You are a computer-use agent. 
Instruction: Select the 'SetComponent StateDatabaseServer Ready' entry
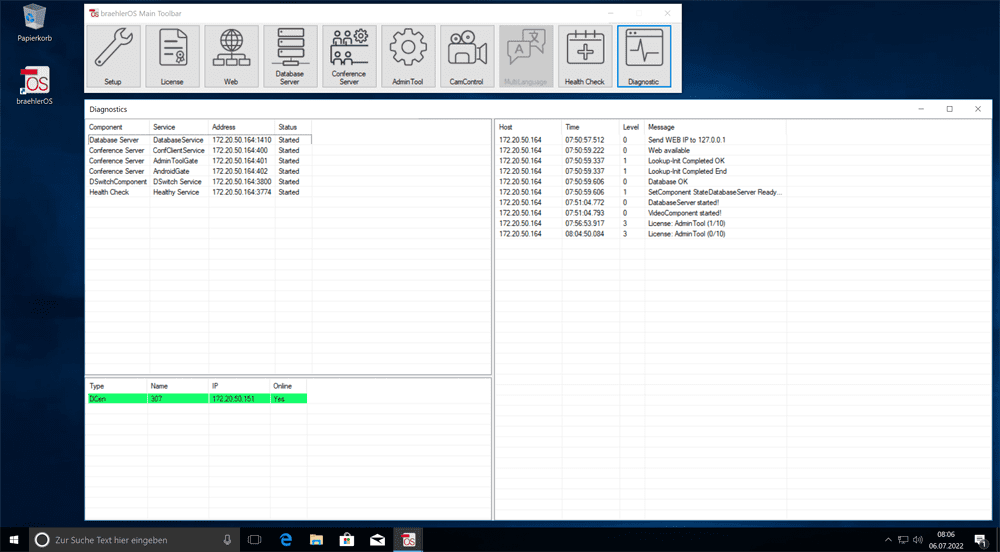coord(641,192)
